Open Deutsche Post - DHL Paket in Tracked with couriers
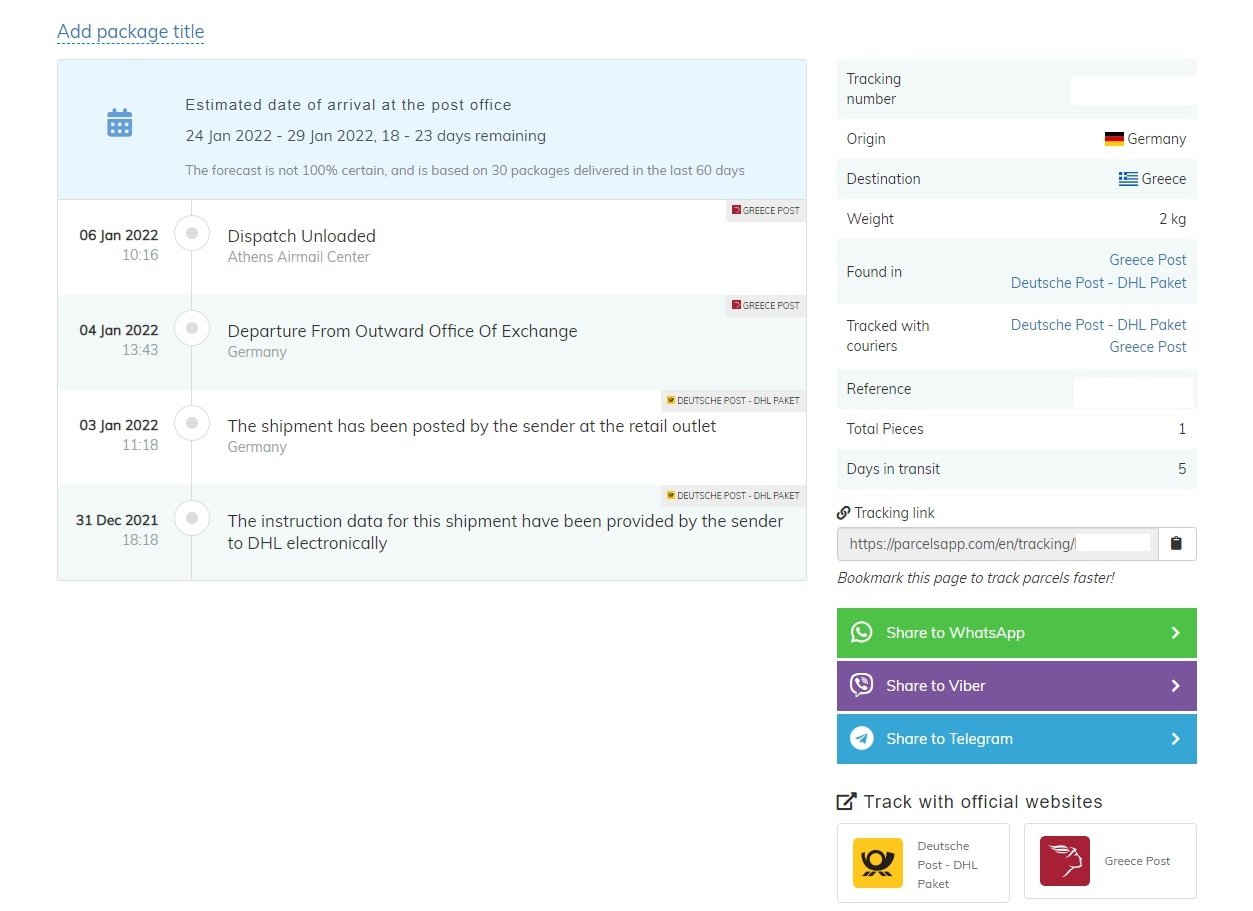 (x=1098, y=325)
